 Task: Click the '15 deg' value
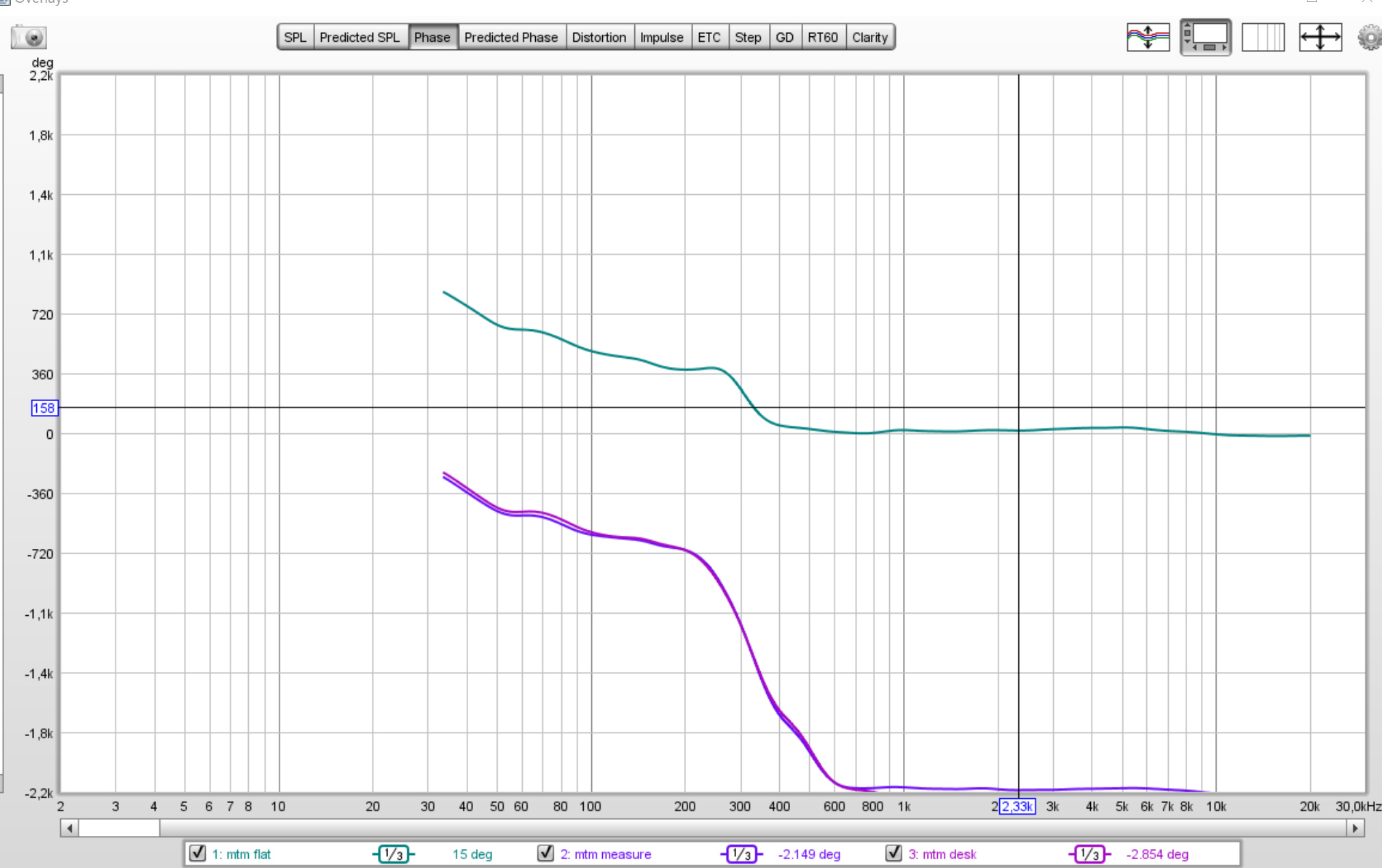pyautogui.click(x=472, y=854)
